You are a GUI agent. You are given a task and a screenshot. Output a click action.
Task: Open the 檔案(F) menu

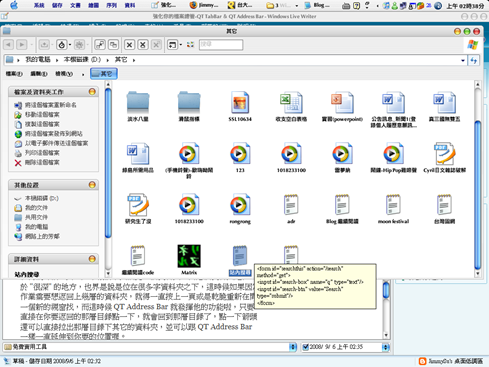coord(14,74)
